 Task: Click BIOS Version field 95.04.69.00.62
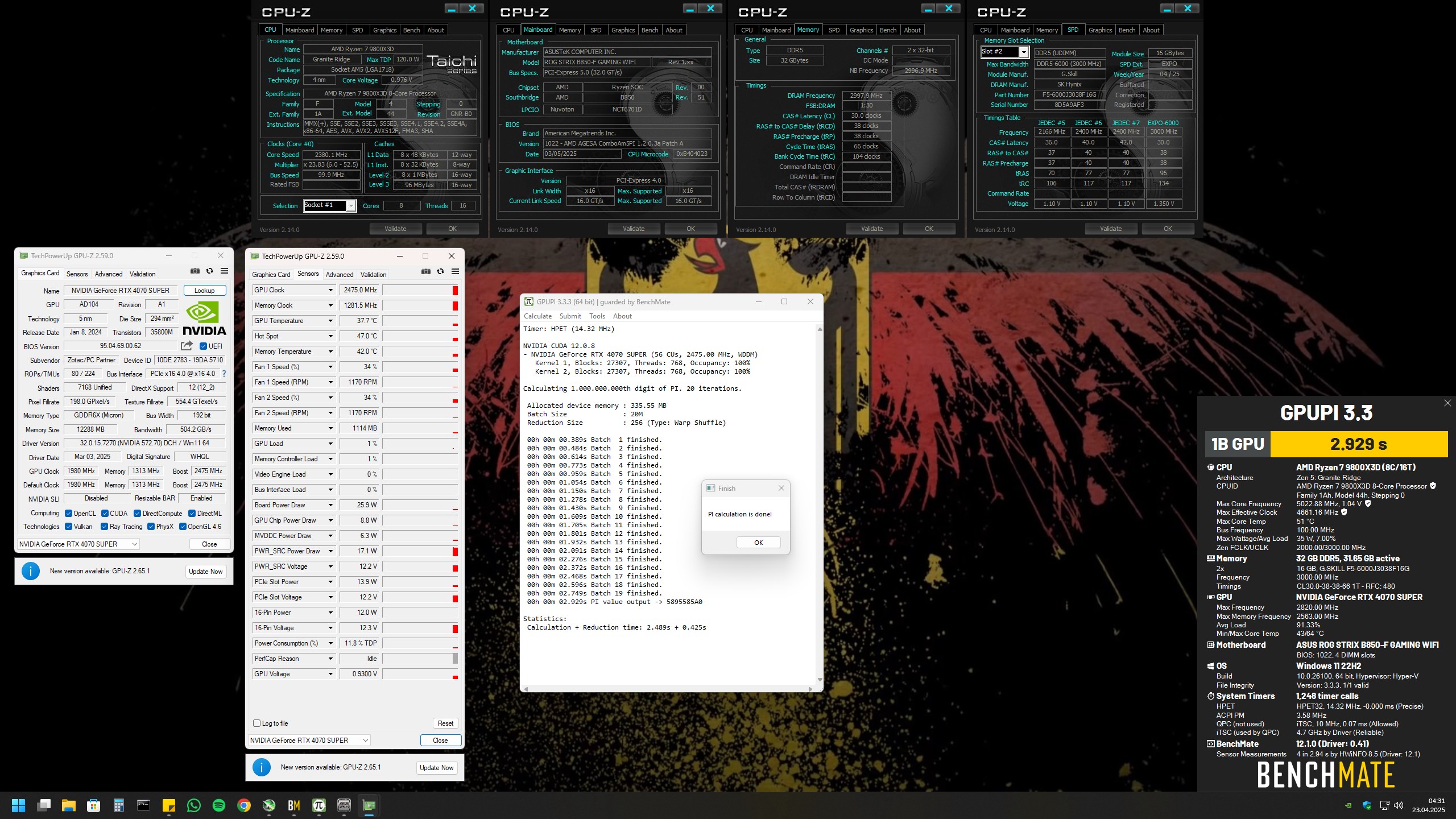pyautogui.click(x=121, y=346)
